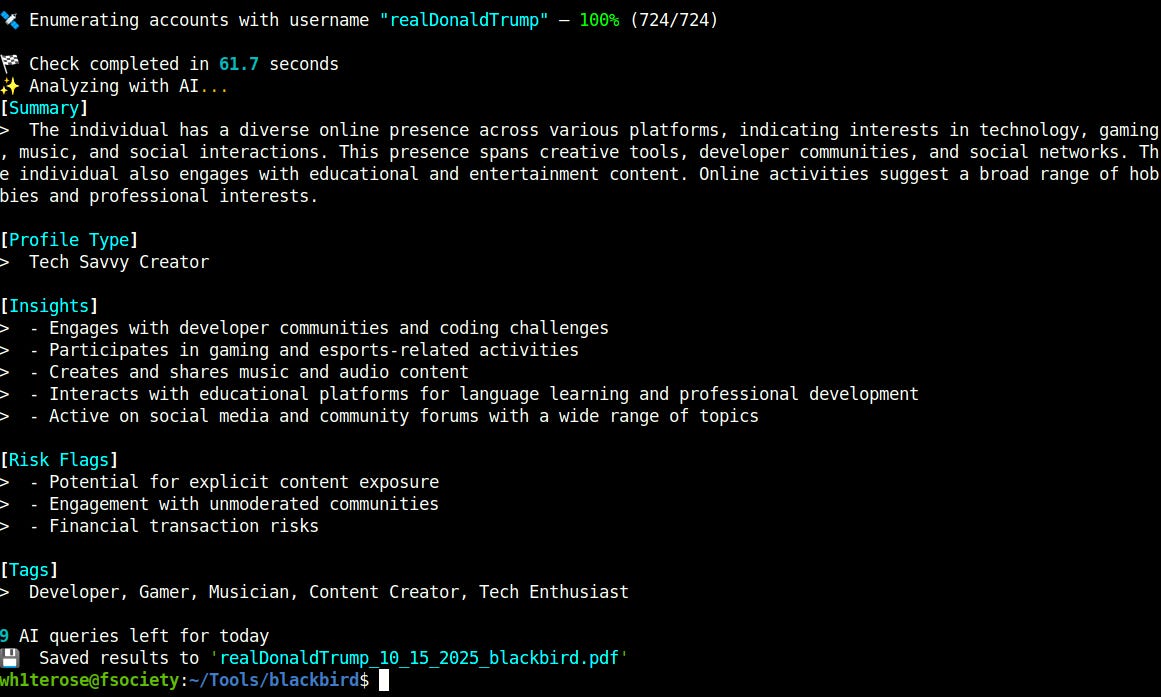Image resolution: width=1161 pixels, height=697 pixels.
Task: Click the saved PDF filename realDonaldTrump_10_15_2025_blackbird.pdf
Action: [x=419, y=658]
